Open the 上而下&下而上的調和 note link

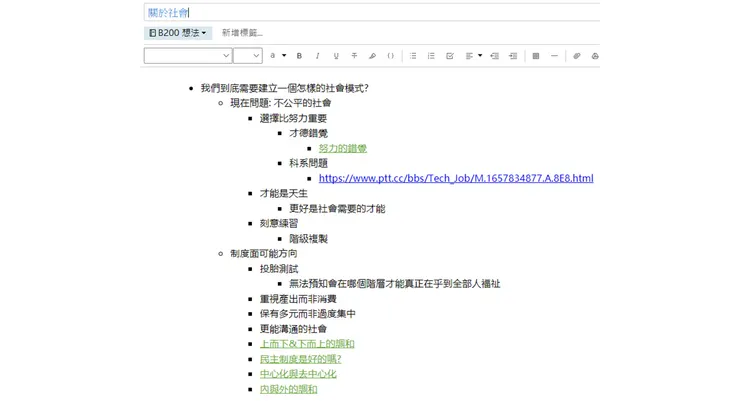click(307, 344)
